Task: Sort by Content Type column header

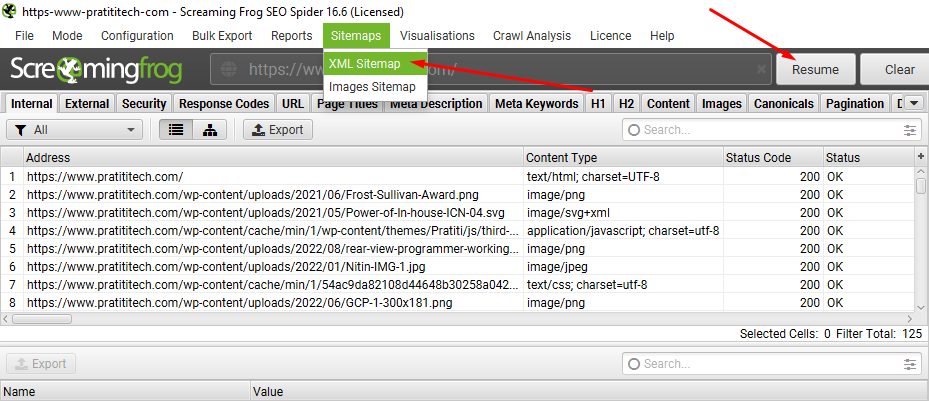Action: (623, 158)
